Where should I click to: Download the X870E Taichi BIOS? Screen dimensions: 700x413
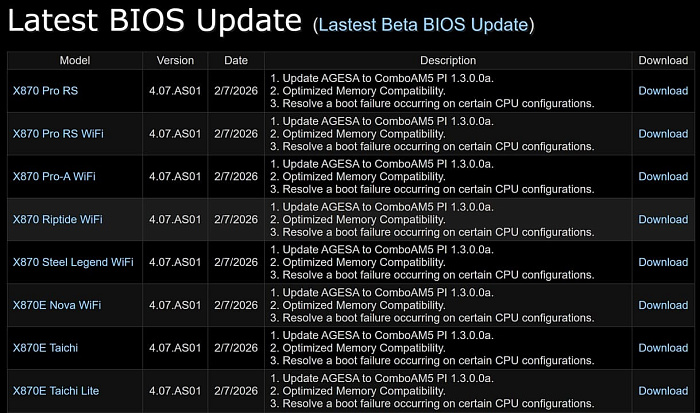[663, 348]
